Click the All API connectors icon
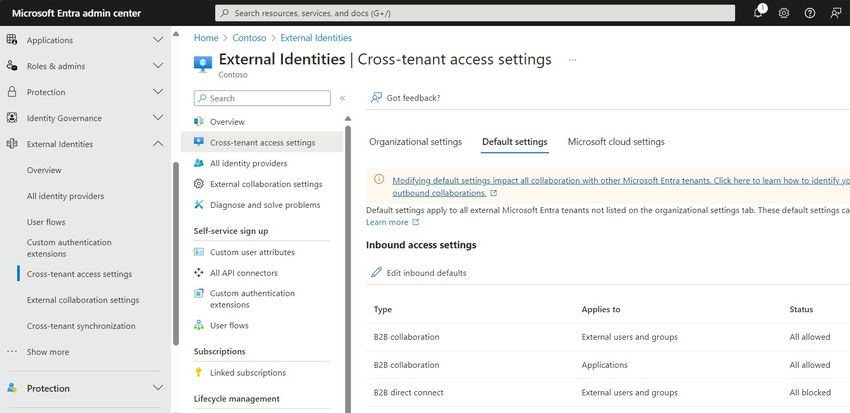 tap(199, 273)
